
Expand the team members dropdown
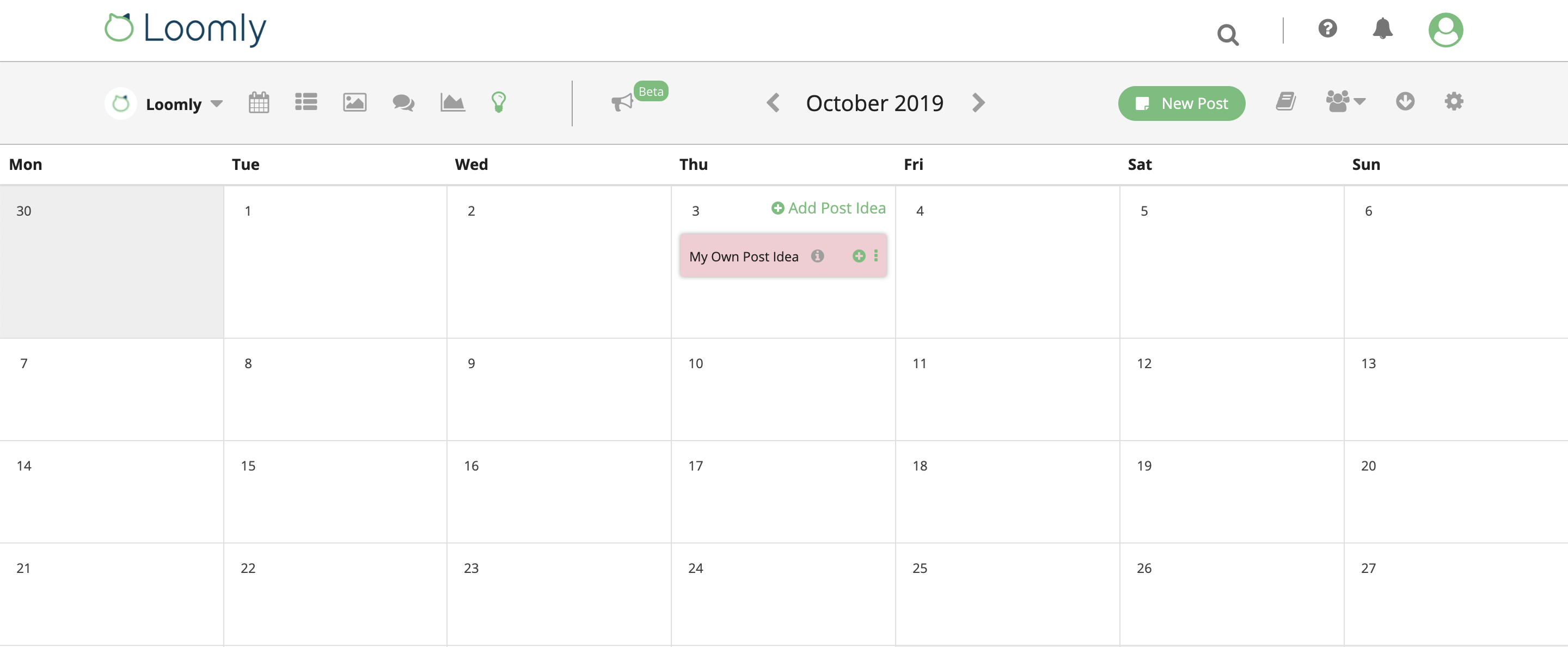click(x=1345, y=101)
